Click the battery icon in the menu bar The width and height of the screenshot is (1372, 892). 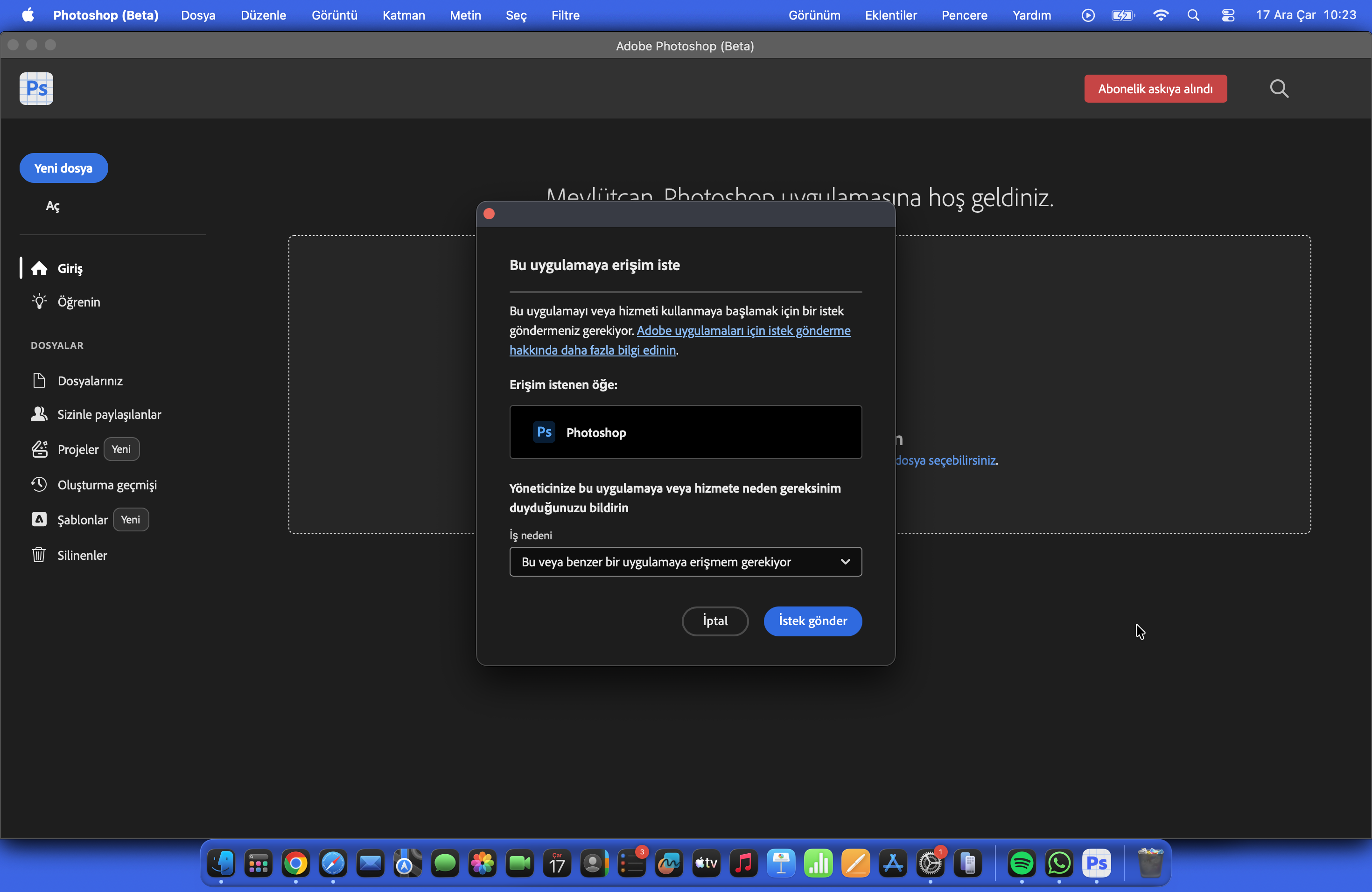click(x=1123, y=15)
